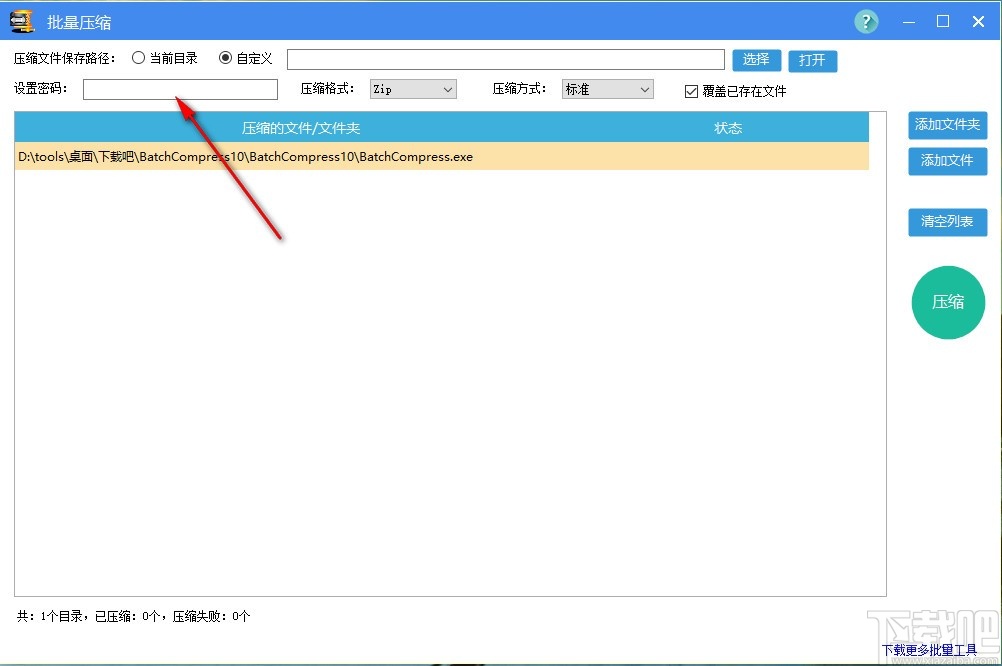
Task: Click the 打开 folder button
Action: (x=812, y=61)
